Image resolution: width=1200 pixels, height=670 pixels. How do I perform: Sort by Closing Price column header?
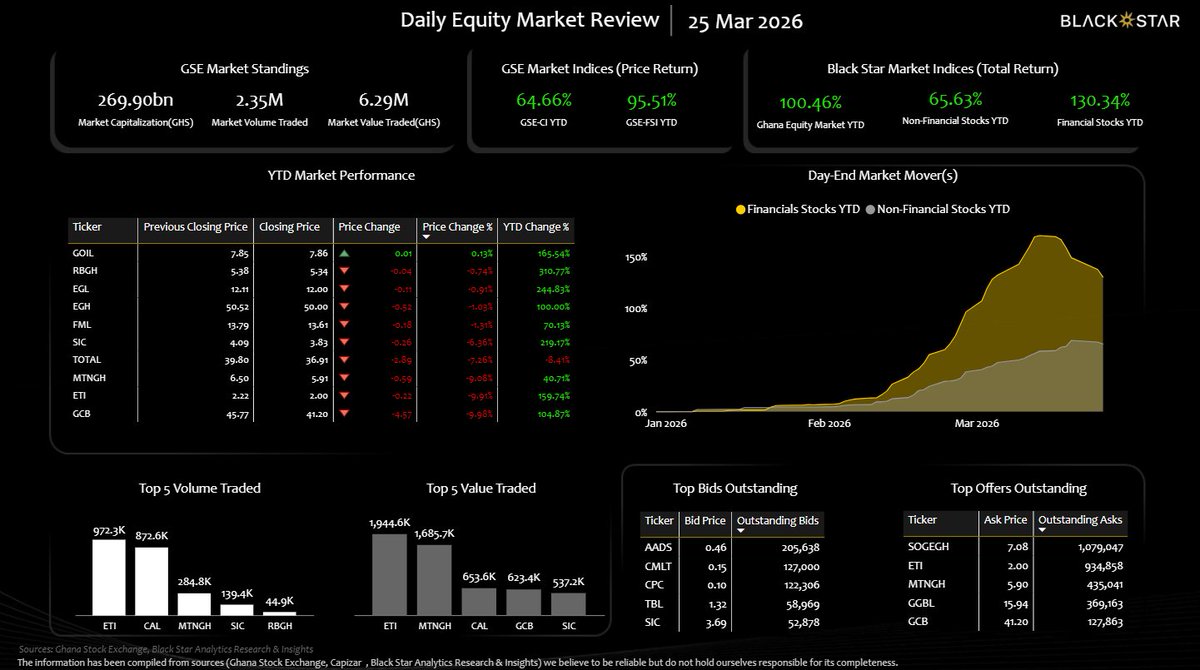[289, 227]
